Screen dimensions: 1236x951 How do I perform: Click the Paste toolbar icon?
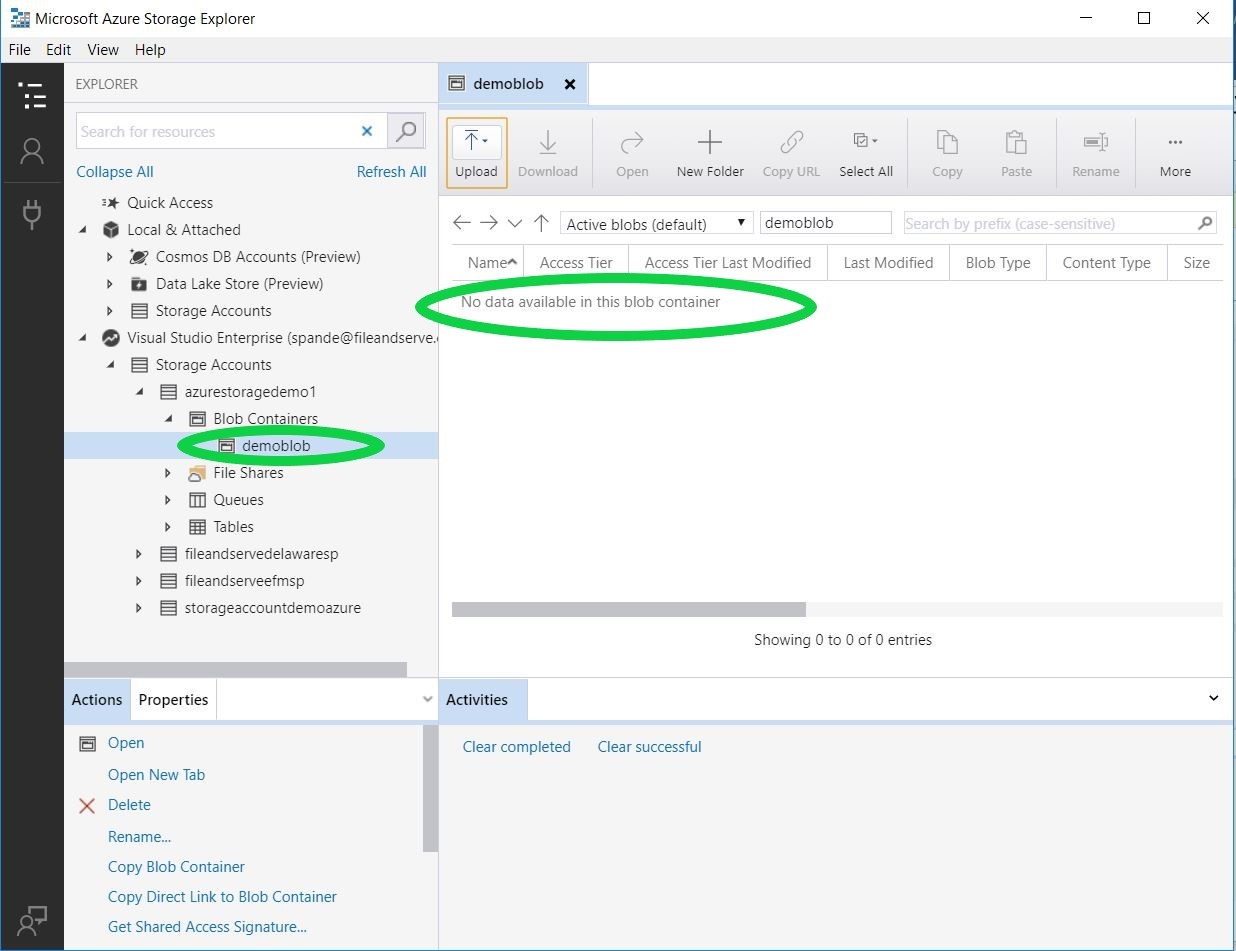1016,153
